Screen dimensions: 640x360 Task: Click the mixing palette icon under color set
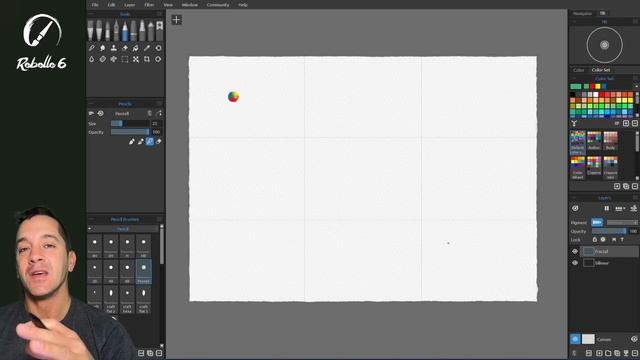tap(574, 123)
